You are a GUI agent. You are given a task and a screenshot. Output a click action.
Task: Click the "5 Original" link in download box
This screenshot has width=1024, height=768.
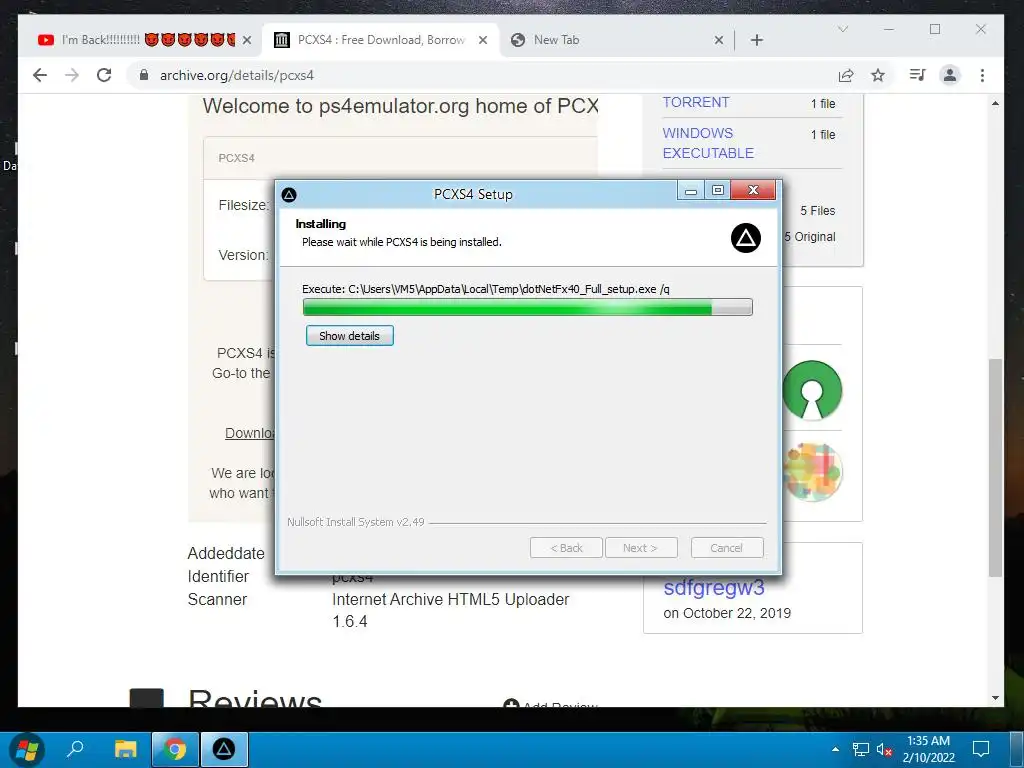click(x=810, y=236)
